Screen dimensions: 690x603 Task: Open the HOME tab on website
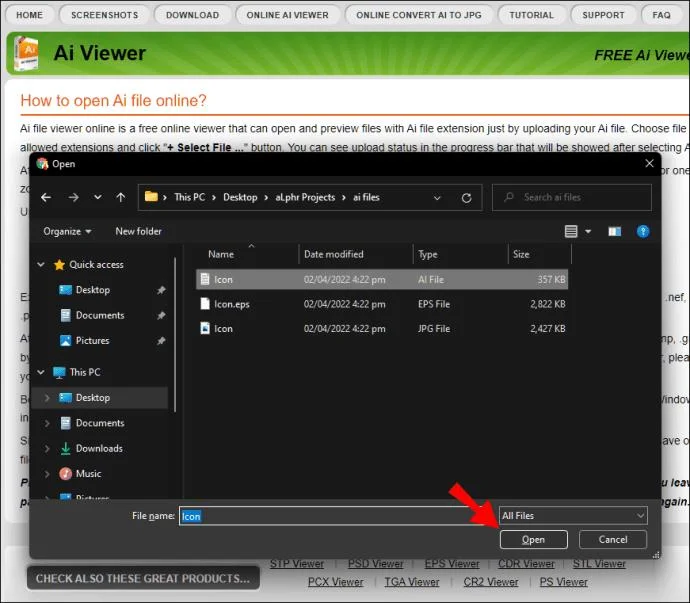(x=29, y=15)
